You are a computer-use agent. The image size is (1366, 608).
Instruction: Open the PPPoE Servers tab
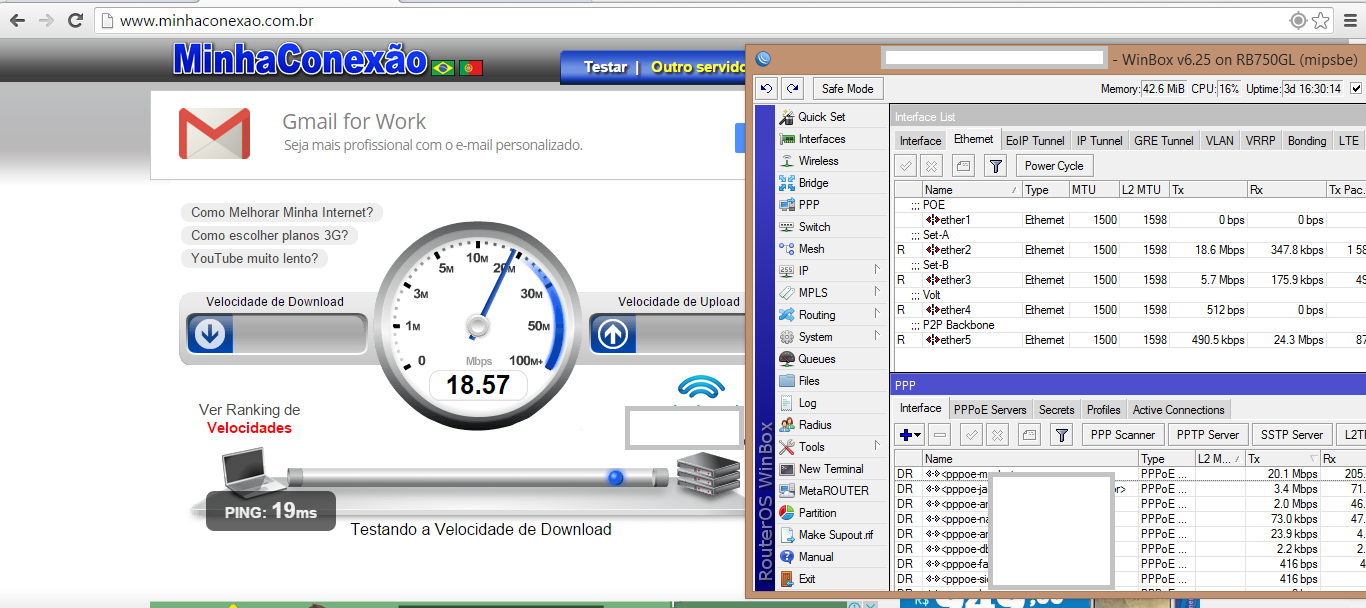tap(990, 410)
